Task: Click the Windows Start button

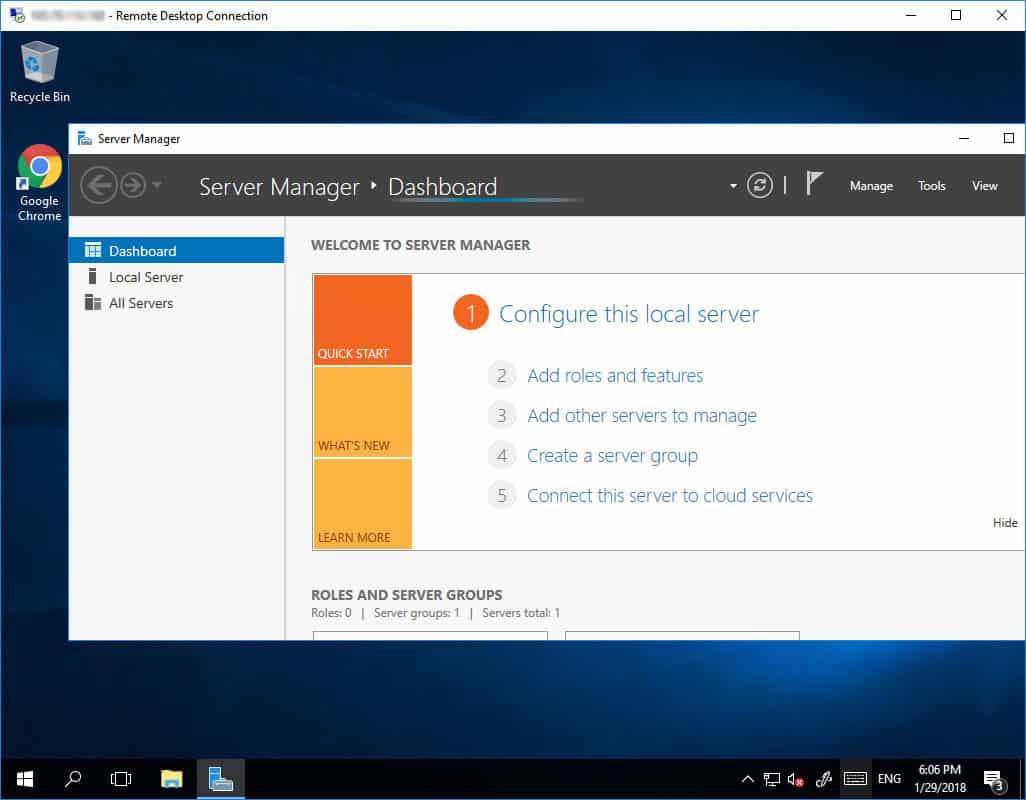Action: [24, 779]
